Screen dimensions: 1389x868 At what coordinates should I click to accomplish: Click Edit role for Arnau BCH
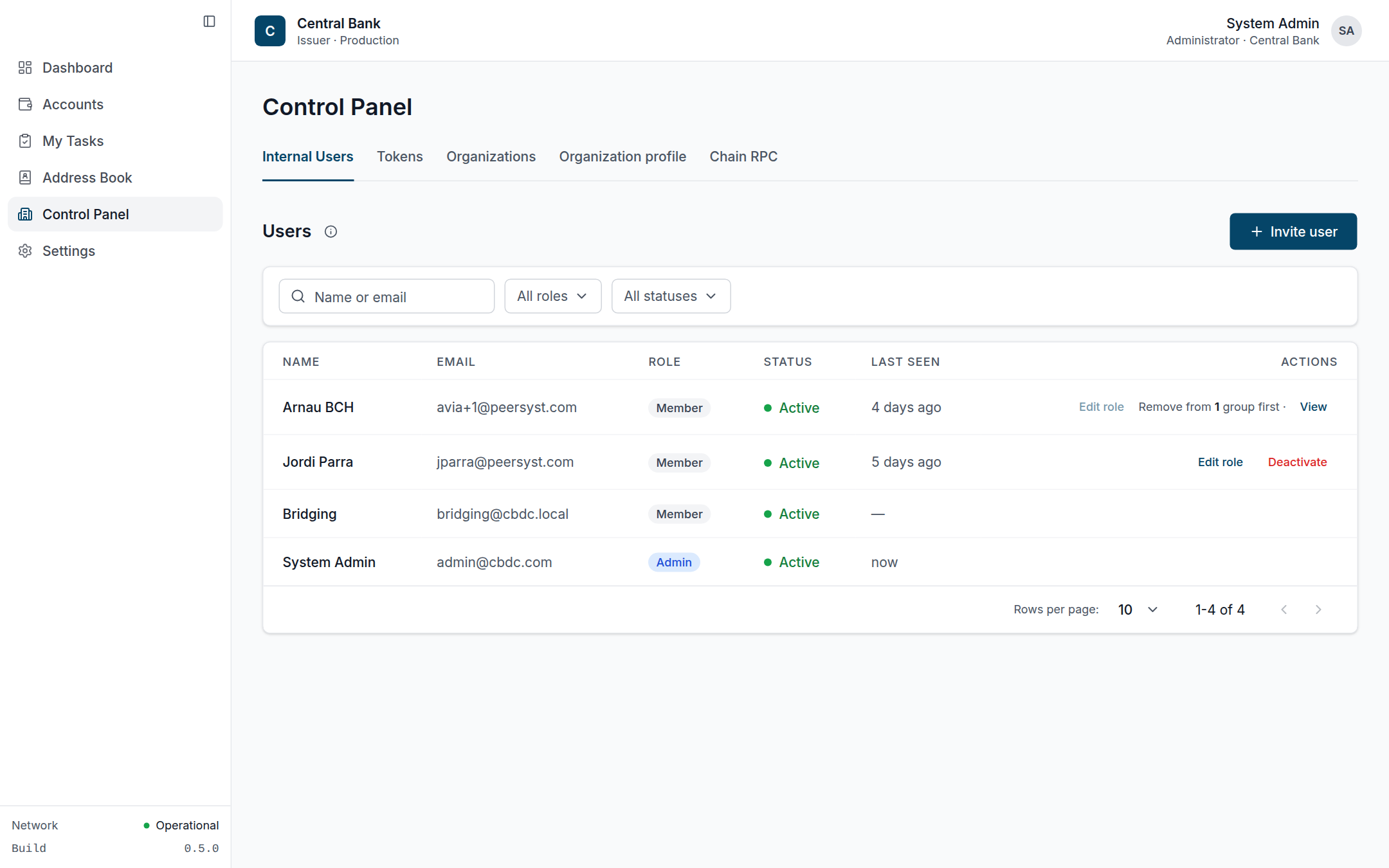pyautogui.click(x=1101, y=407)
